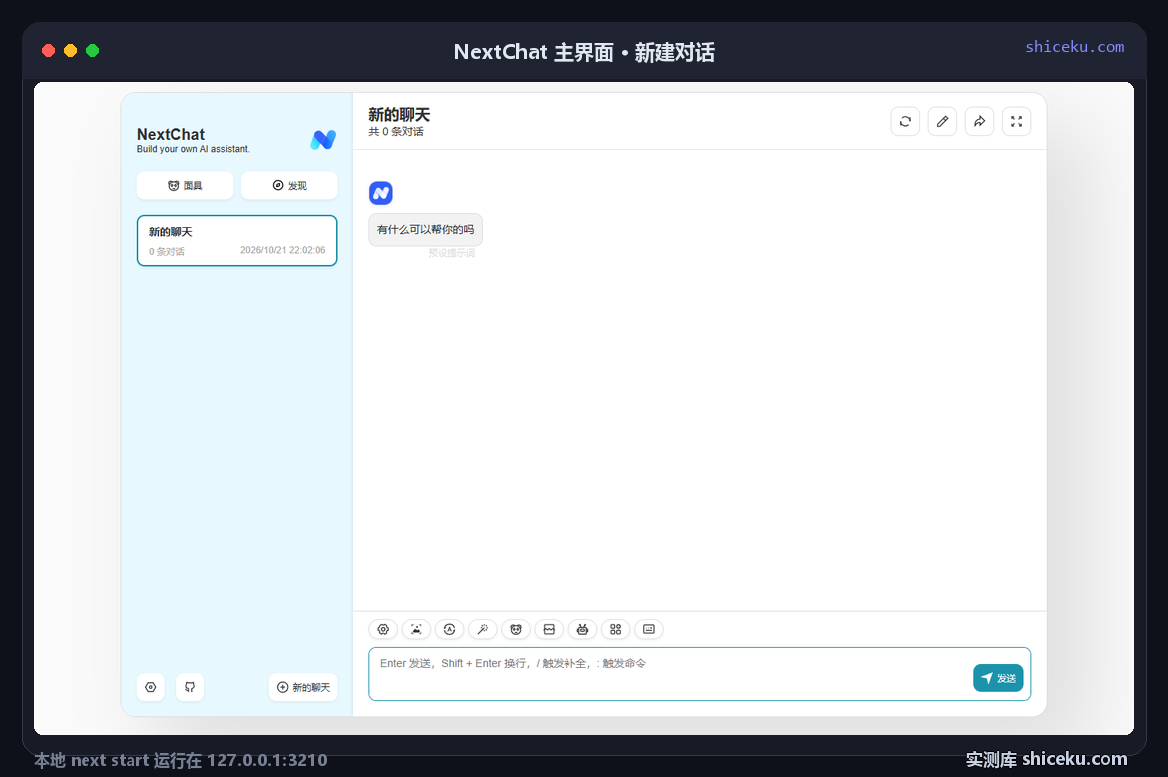This screenshot has width=1168, height=777.
Task: Edit chat title with pencil icon
Action: (x=942, y=121)
